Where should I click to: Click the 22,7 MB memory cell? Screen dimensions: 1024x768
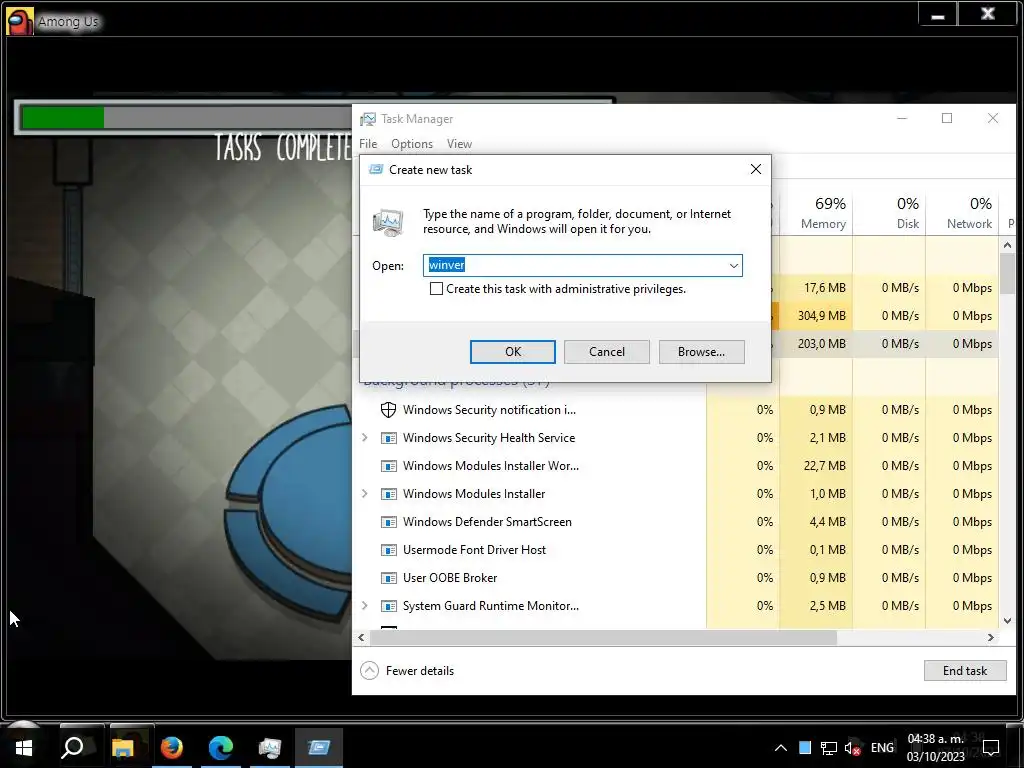[x=816, y=466]
